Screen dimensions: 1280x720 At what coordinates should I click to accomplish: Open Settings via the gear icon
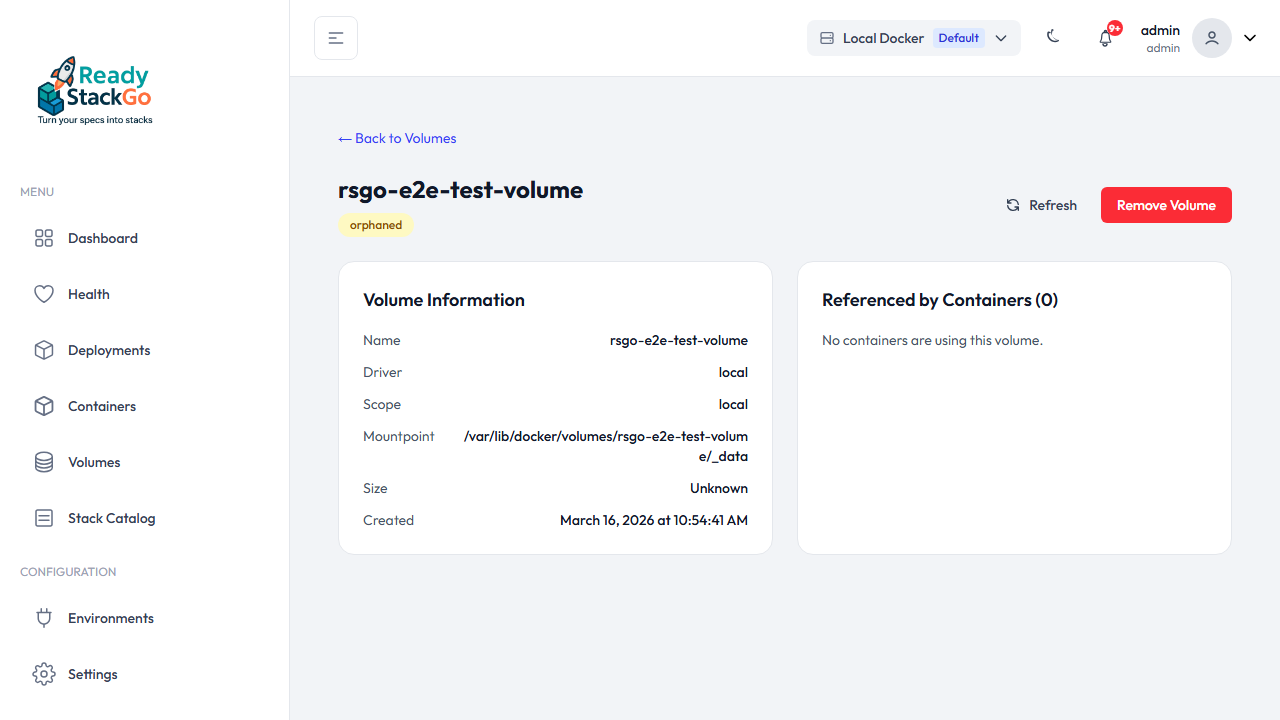click(x=44, y=674)
